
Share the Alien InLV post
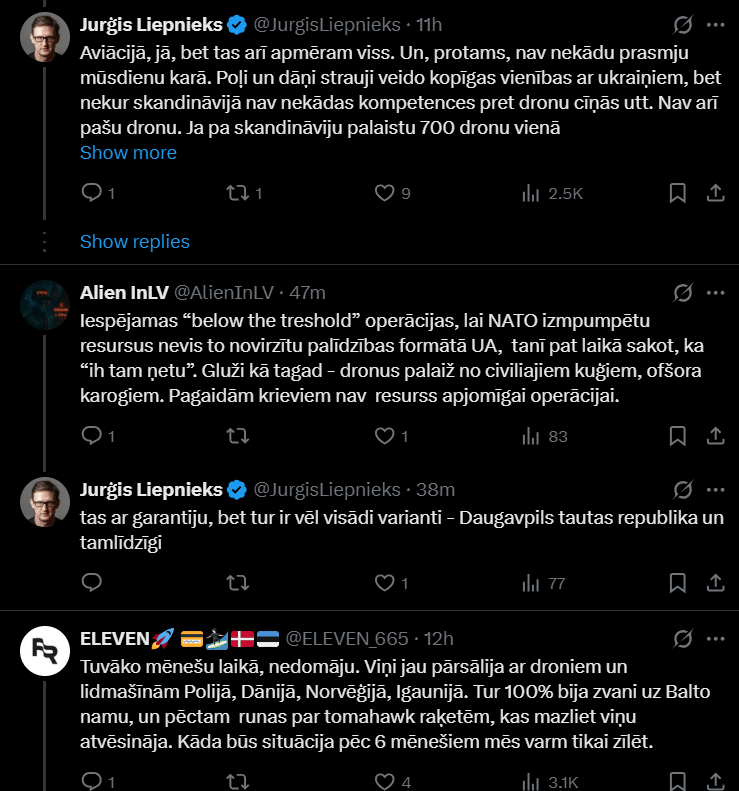click(x=715, y=436)
